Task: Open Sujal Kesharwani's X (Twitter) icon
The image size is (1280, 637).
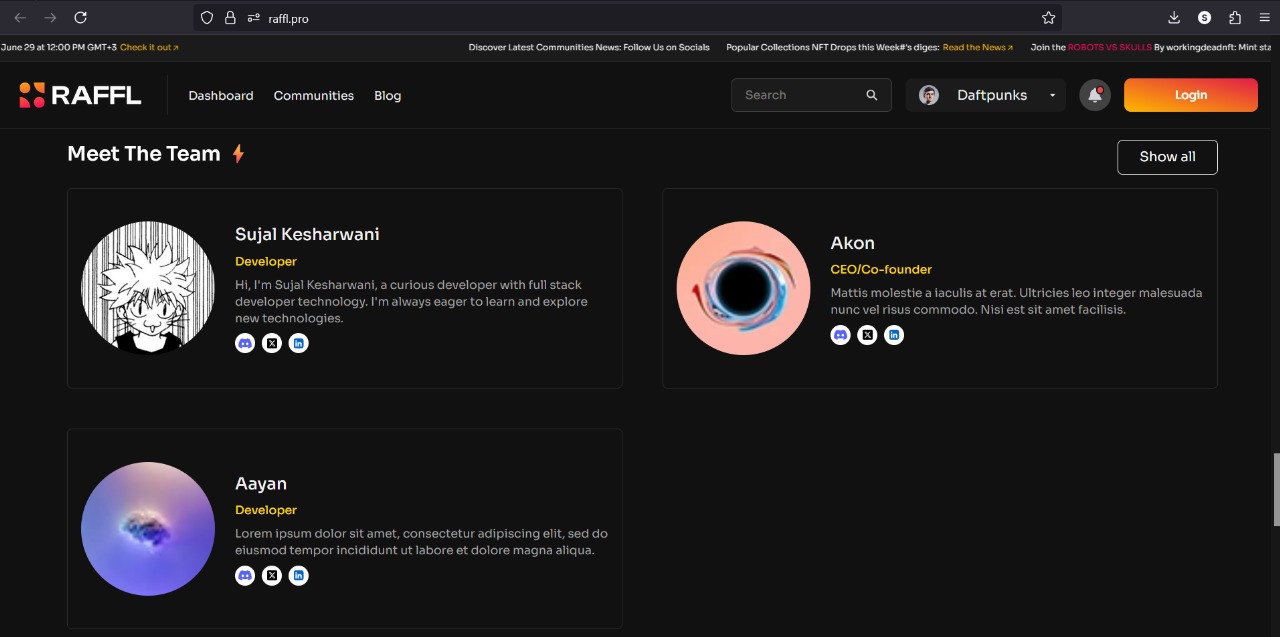Action: (272, 343)
